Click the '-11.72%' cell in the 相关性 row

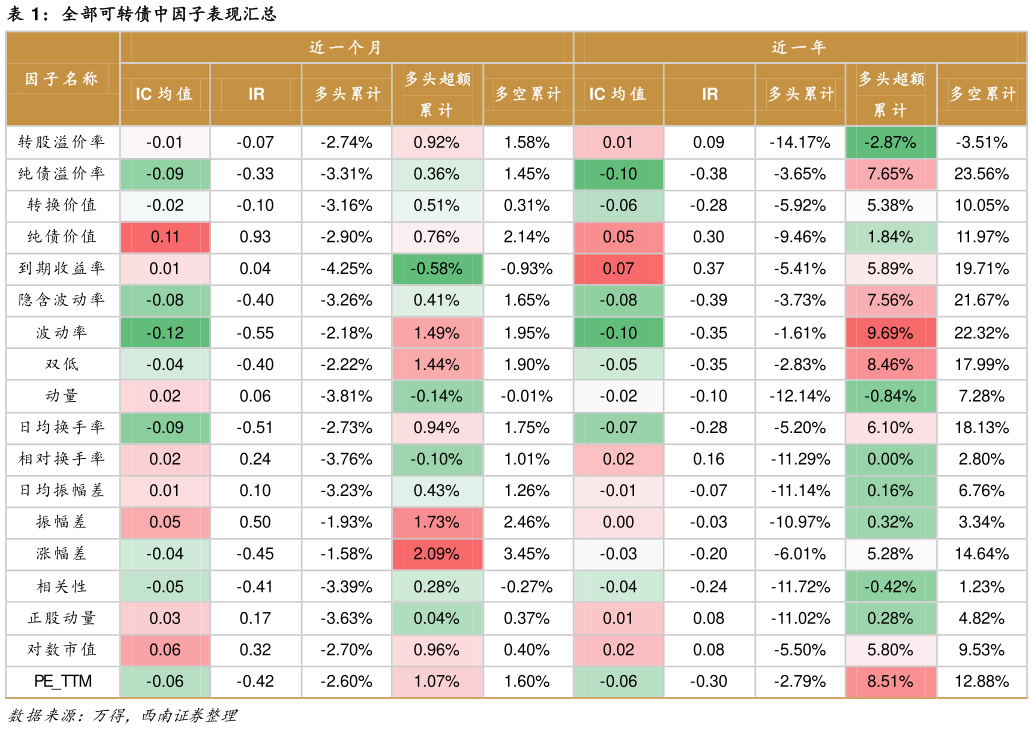800,587
